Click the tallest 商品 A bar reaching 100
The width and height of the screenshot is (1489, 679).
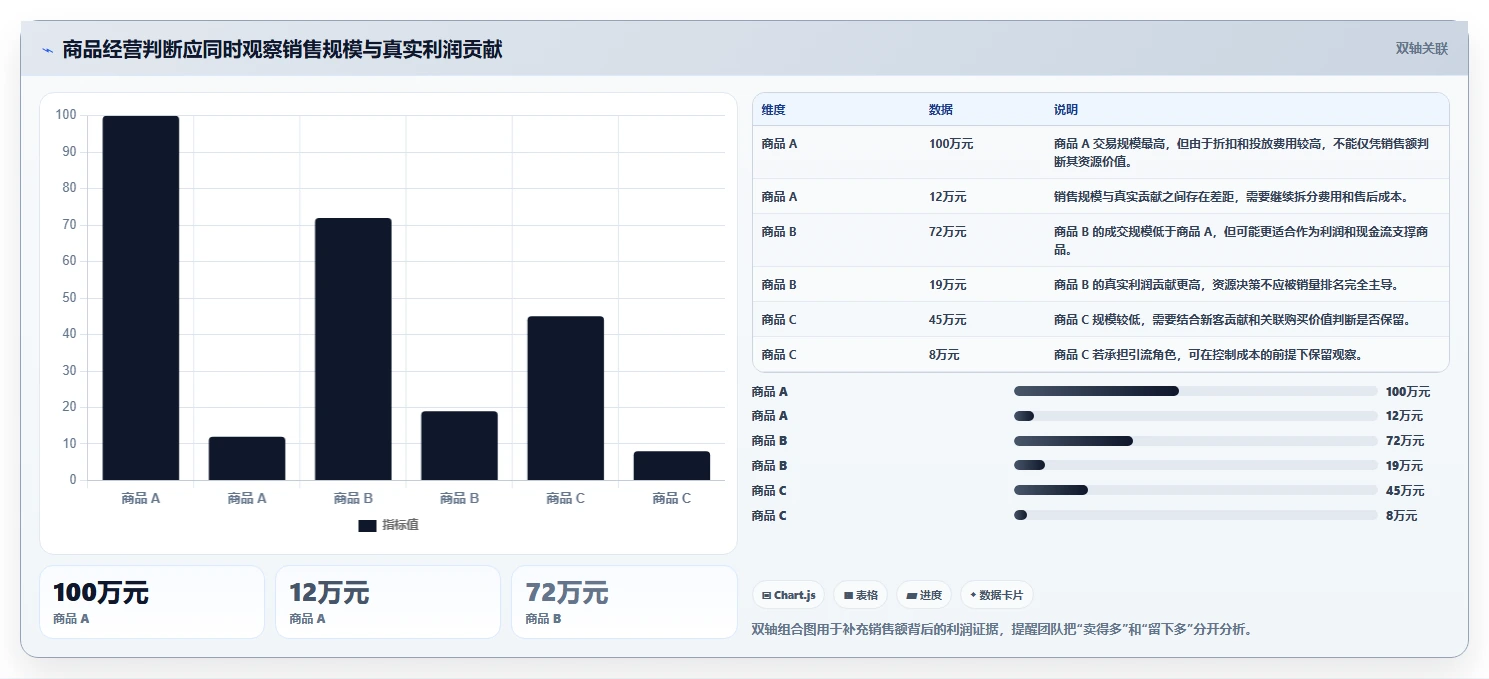[141, 298]
